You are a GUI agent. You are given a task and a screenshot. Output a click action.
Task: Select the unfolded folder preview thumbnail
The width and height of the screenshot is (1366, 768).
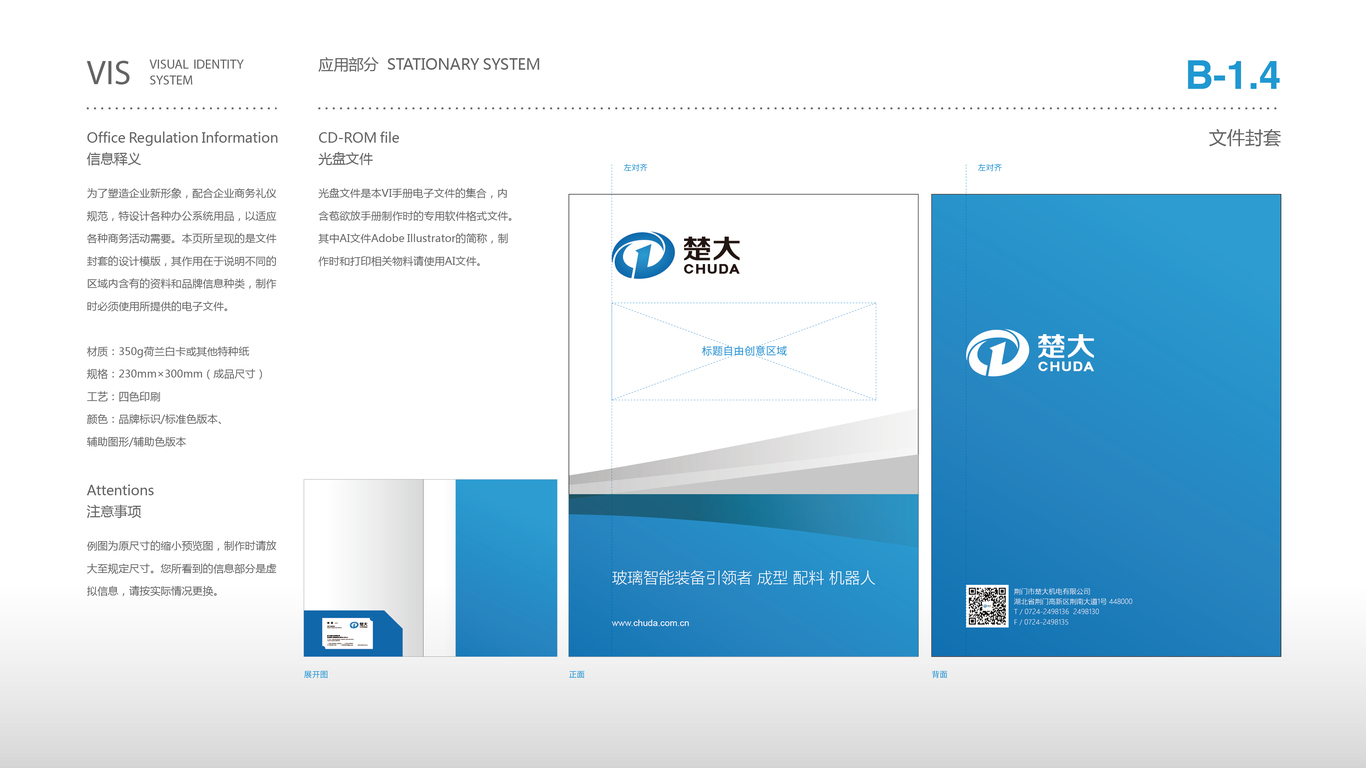(x=430, y=568)
